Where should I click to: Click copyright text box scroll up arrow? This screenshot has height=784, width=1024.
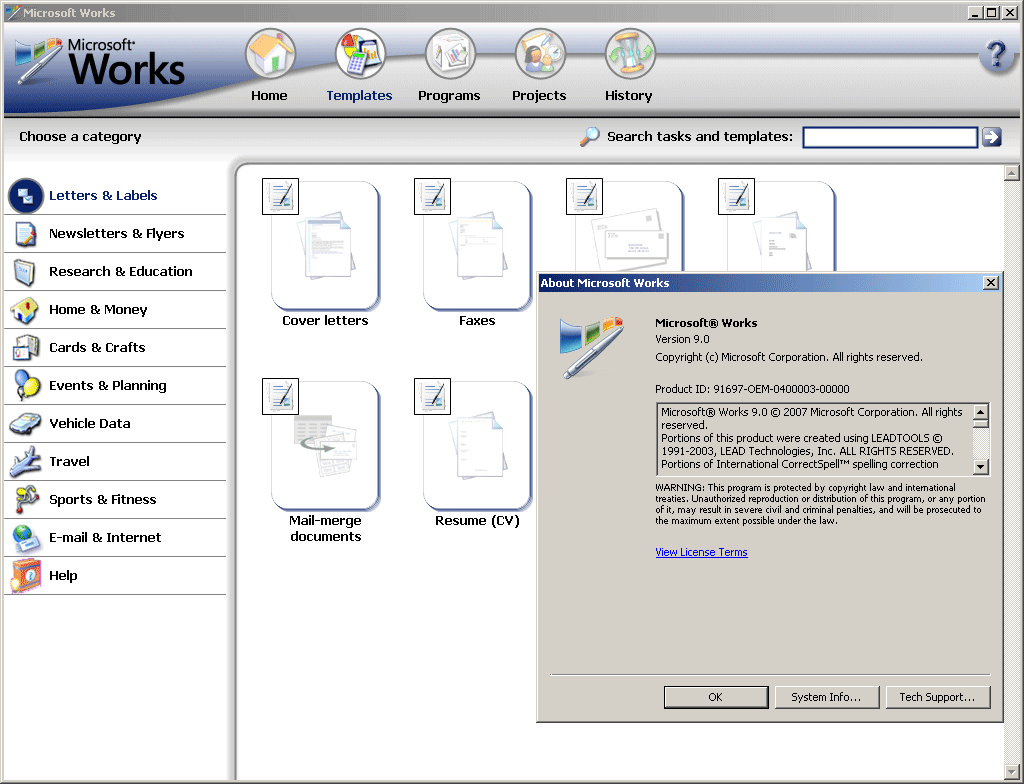point(980,412)
